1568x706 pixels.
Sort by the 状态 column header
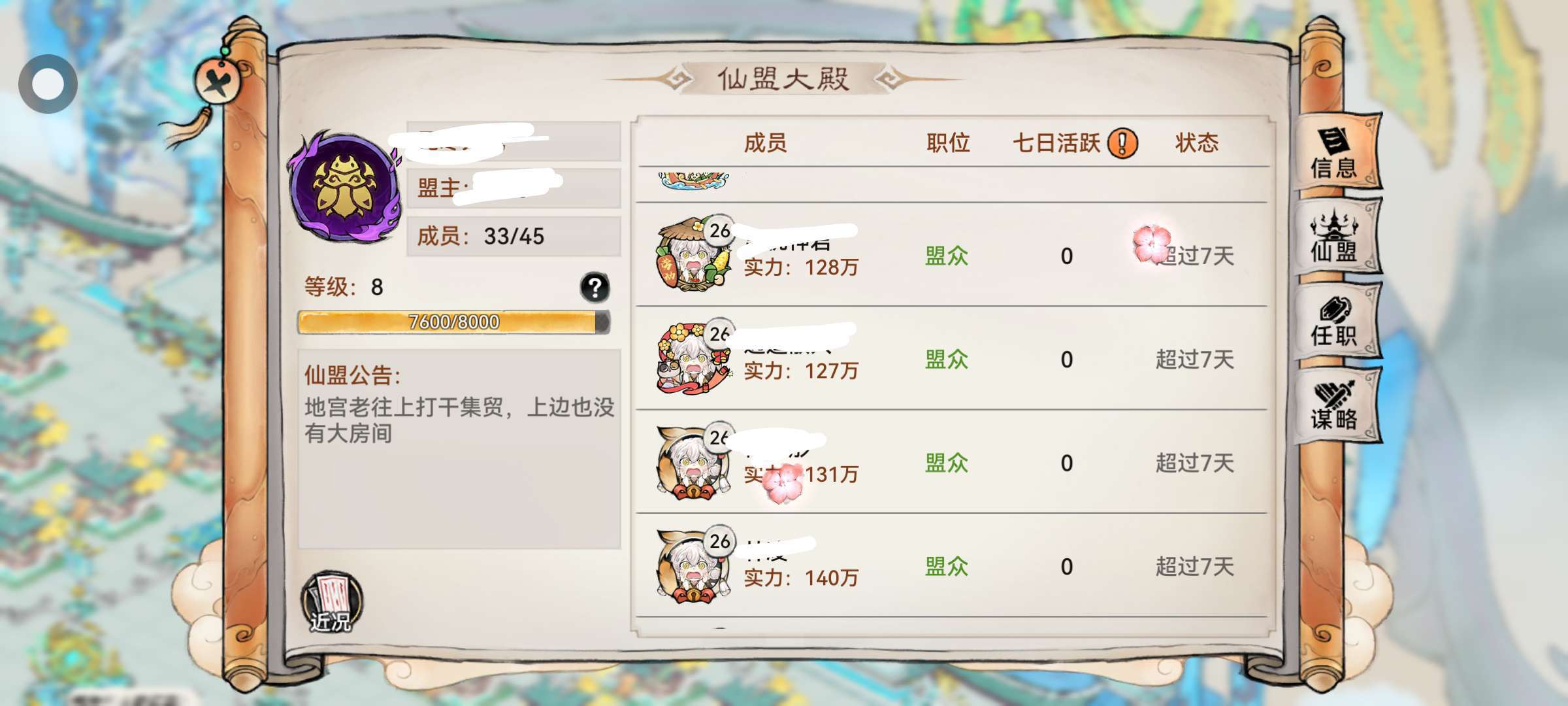[x=1196, y=143]
